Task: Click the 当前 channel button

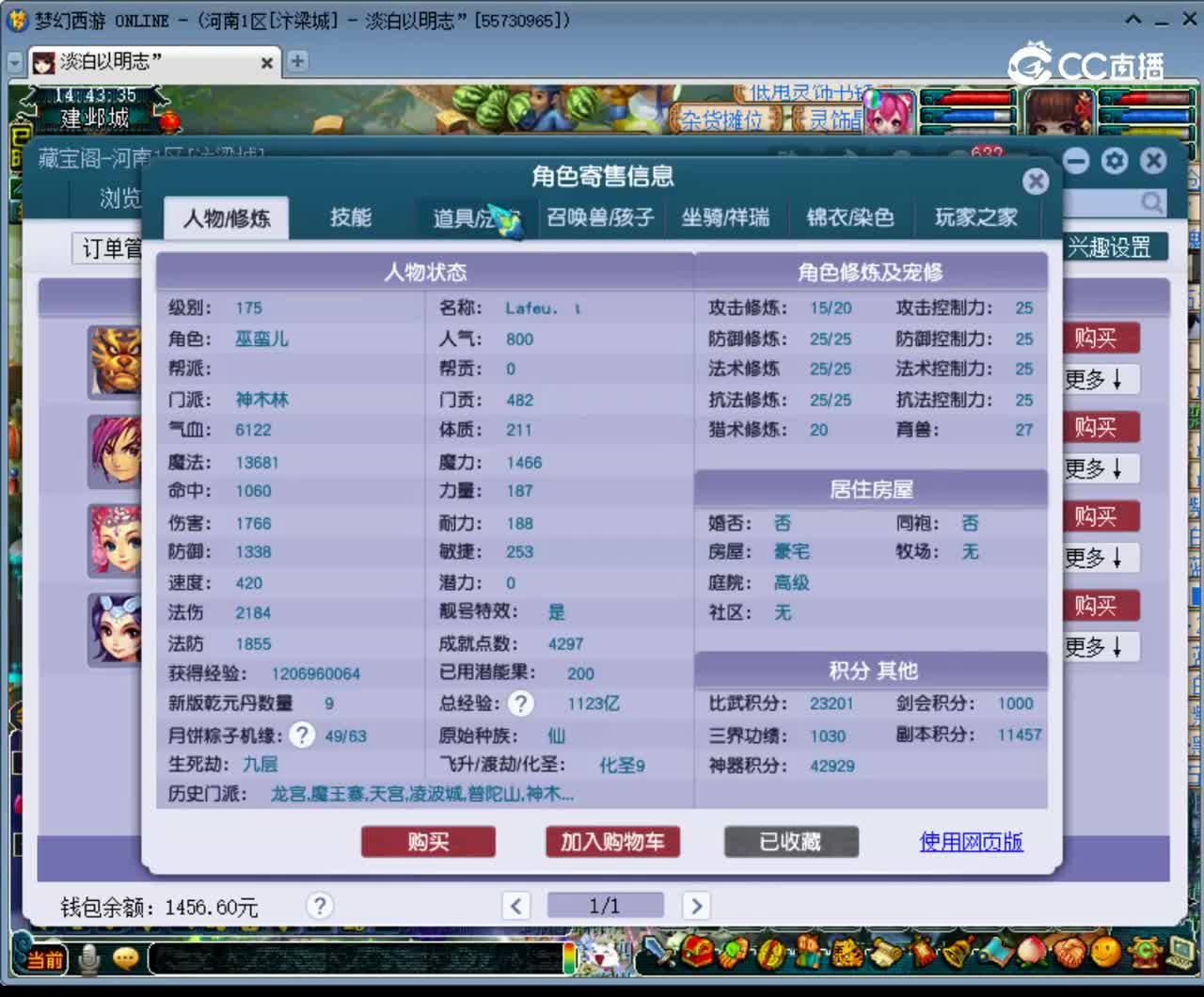Action: pyautogui.click(x=43, y=959)
